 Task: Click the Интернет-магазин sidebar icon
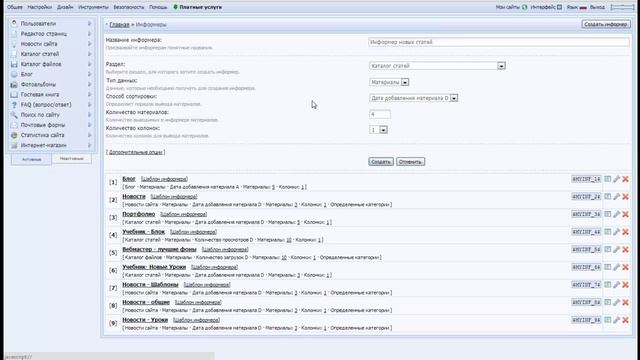point(14,145)
